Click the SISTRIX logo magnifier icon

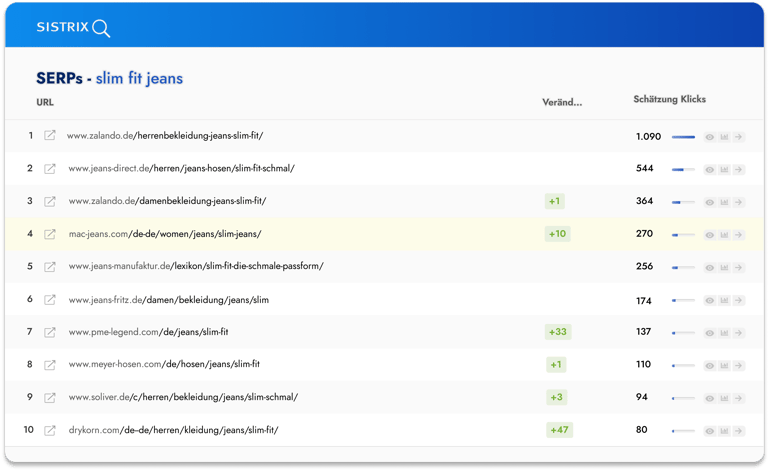(x=101, y=28)
